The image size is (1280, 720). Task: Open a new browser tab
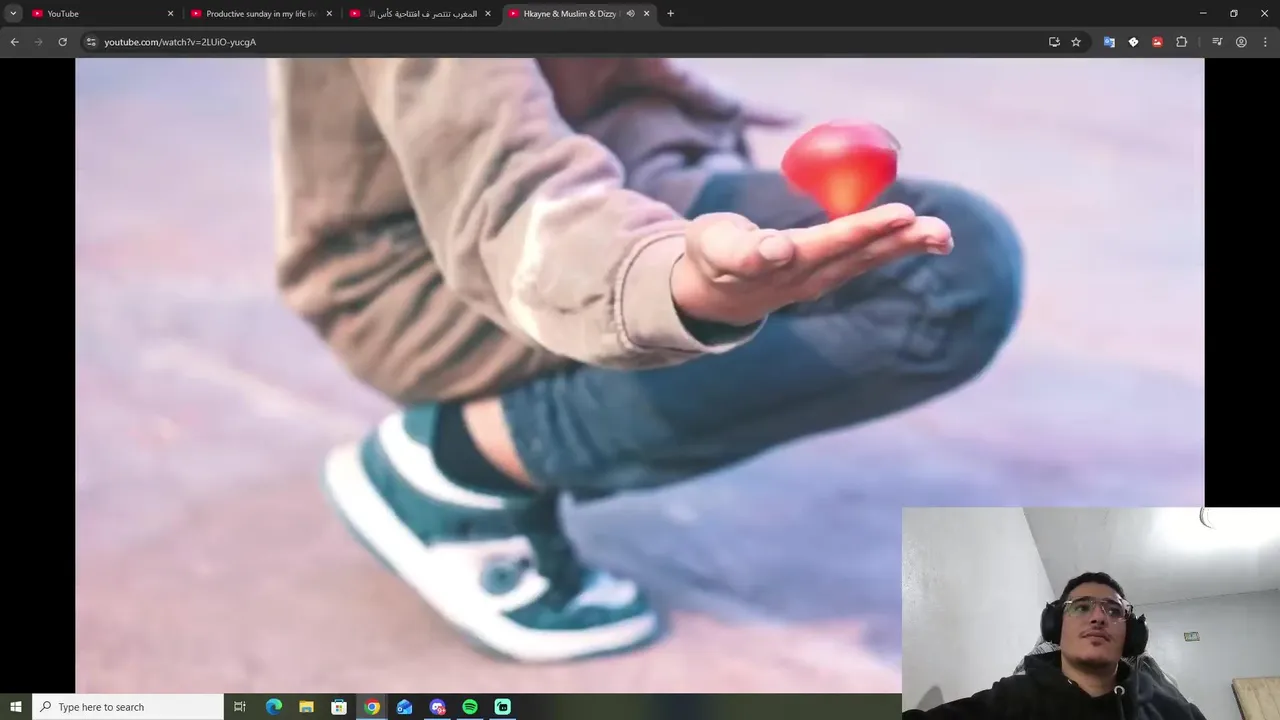tap(670, 13)
